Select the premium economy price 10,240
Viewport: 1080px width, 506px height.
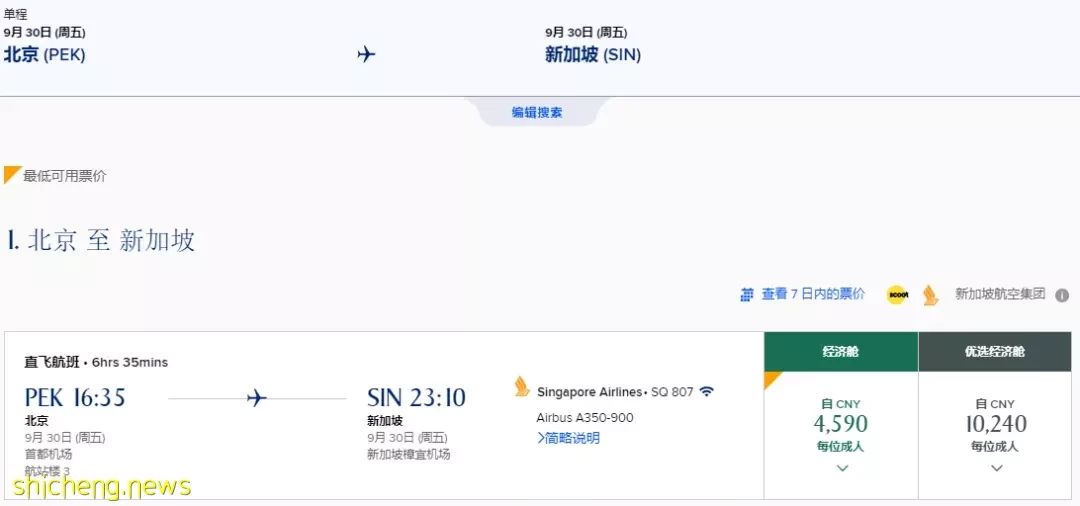click(x=996, y=423)
